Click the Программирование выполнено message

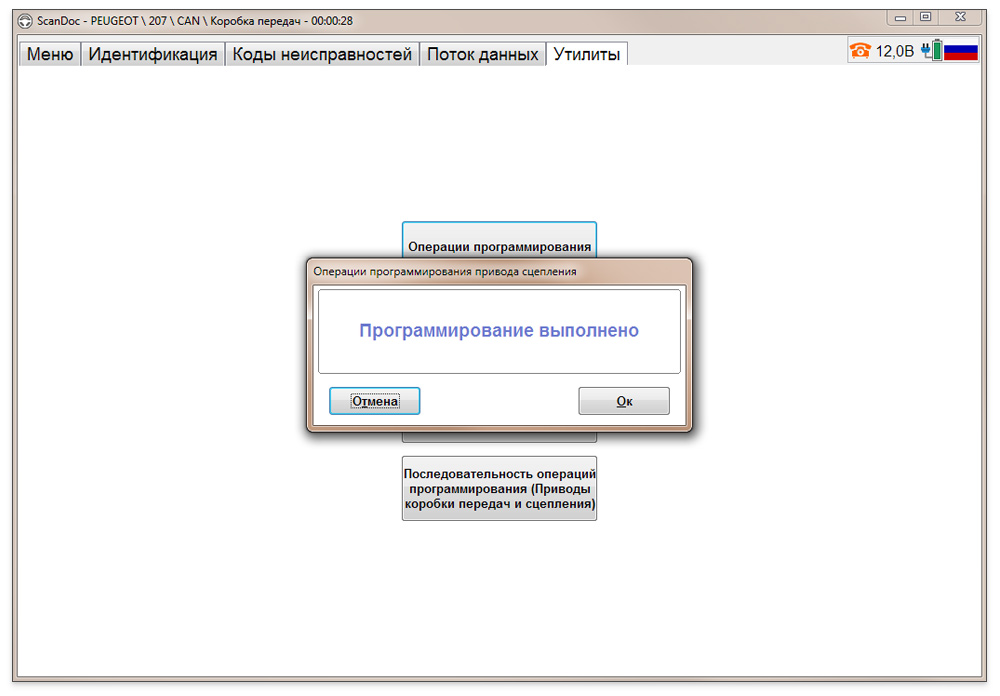click(x=499, y=330)
